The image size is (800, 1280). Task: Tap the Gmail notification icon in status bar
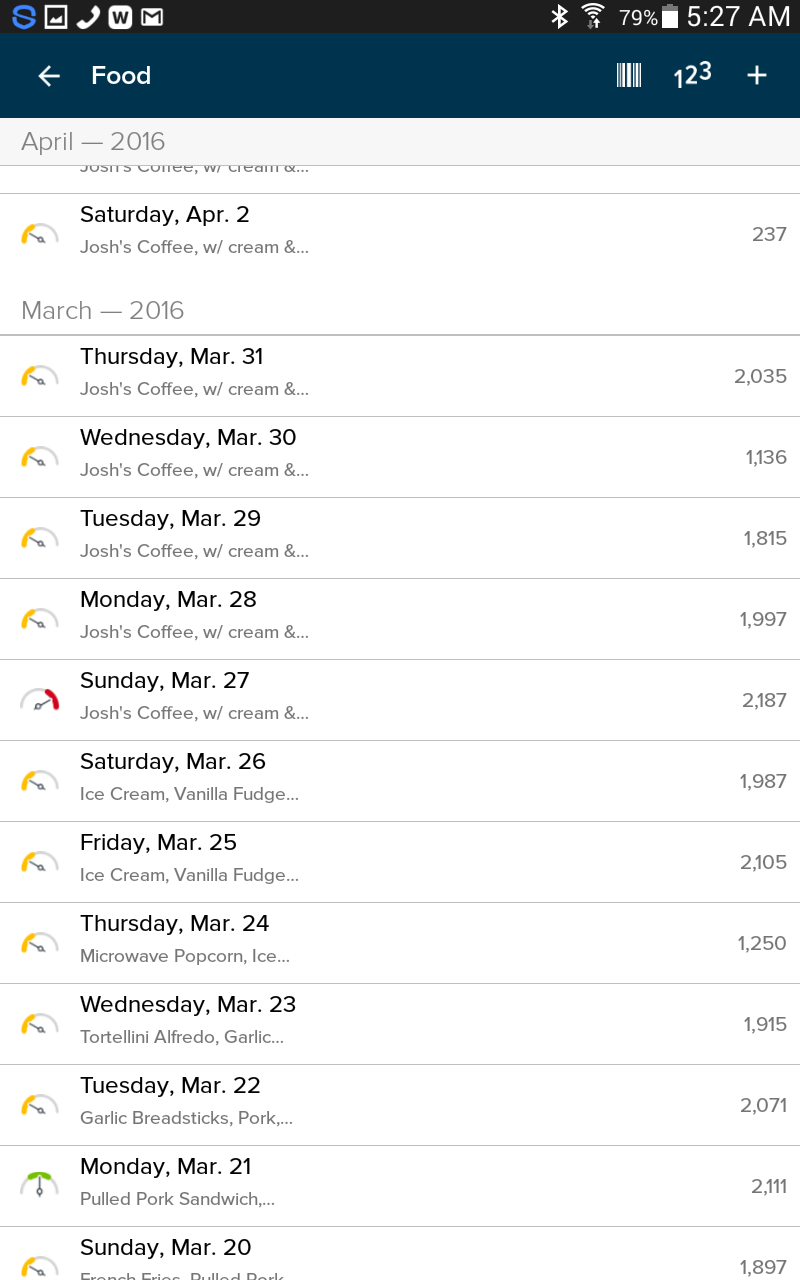[x=152, y=16]
